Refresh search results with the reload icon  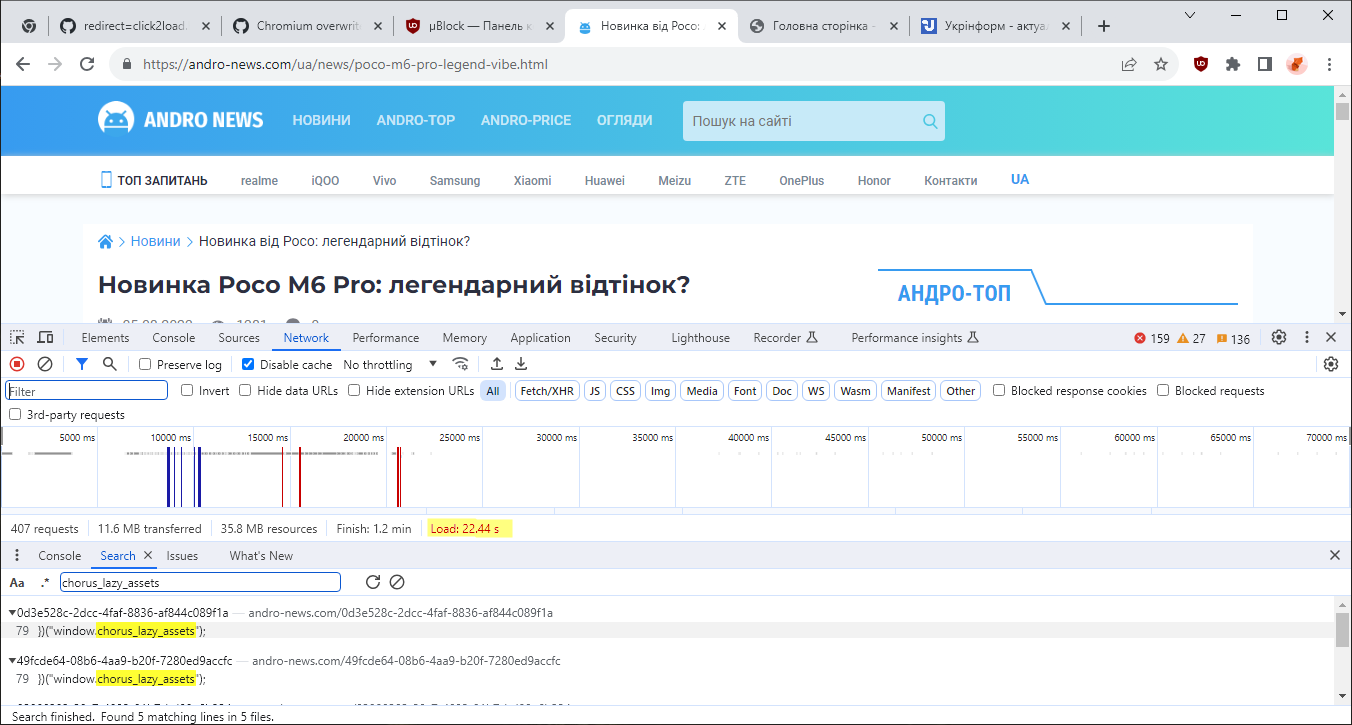[371, 581]
